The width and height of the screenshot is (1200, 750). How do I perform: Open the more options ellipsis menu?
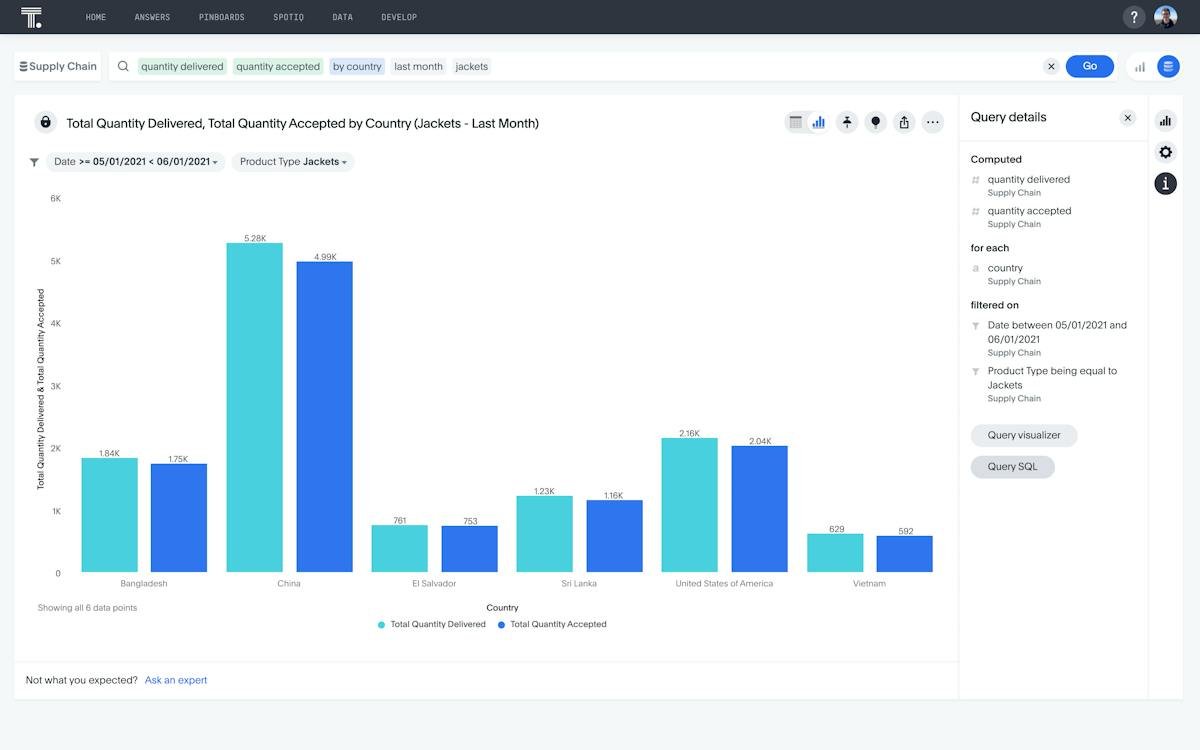click(933, 122)
